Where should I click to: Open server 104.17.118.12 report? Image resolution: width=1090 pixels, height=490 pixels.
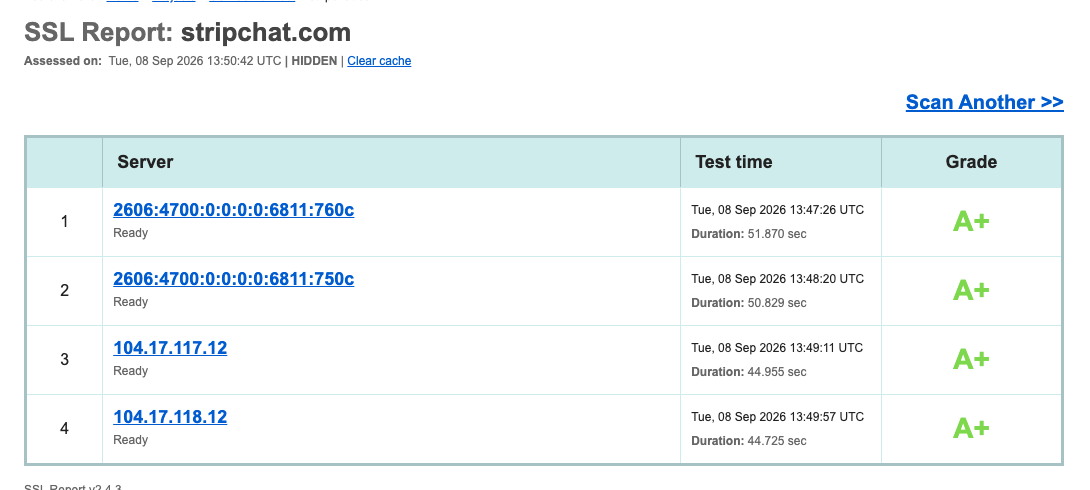point(170,416)
